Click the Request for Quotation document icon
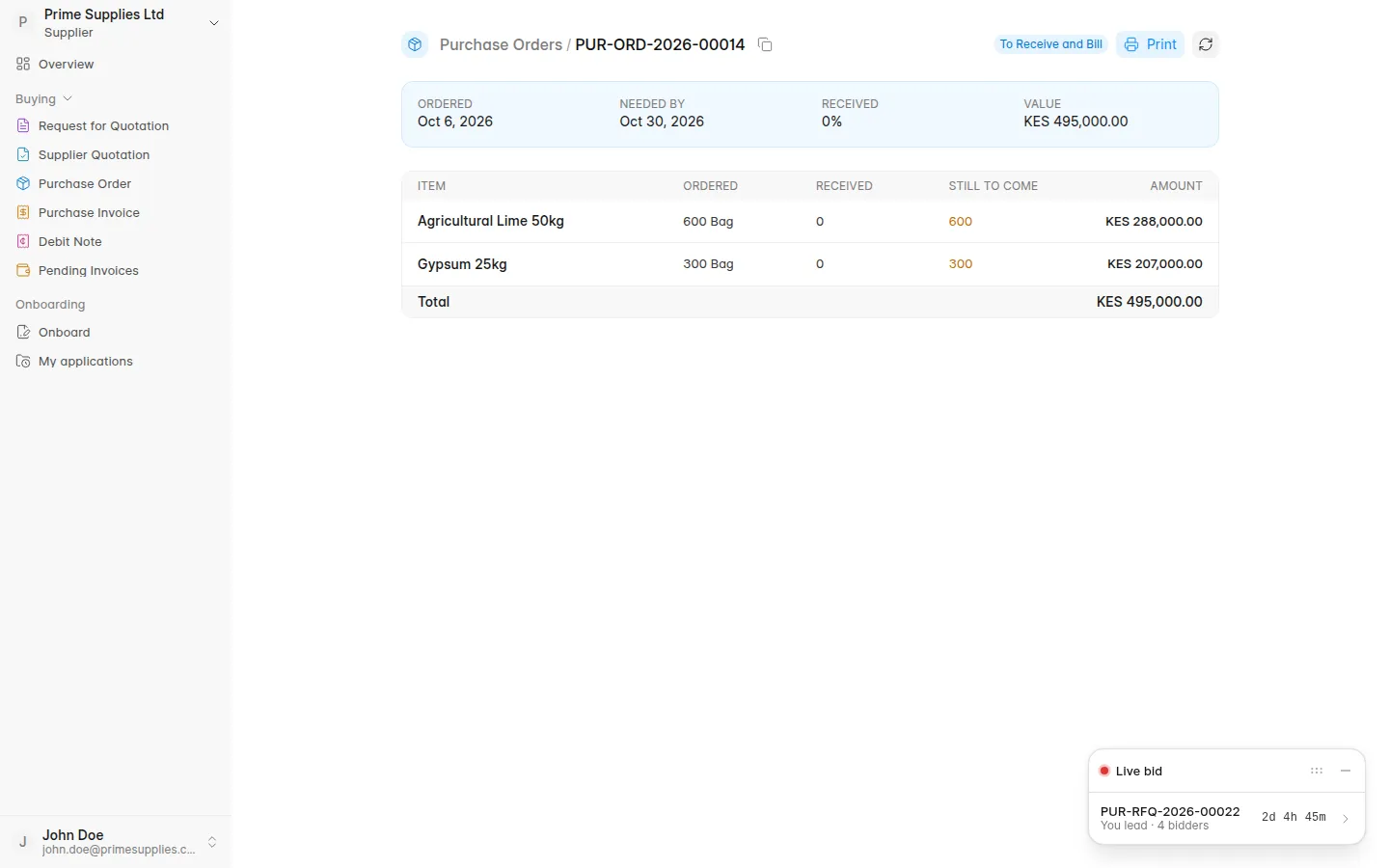 23,125
